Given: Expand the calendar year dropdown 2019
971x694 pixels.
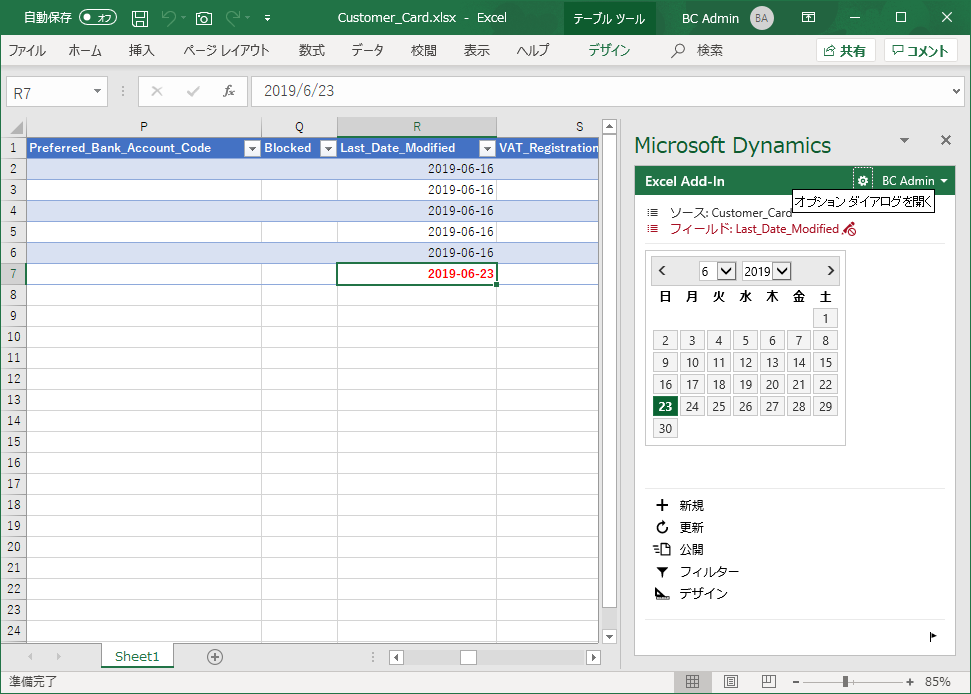Looking at the screenshot, I should coord(781,271).
